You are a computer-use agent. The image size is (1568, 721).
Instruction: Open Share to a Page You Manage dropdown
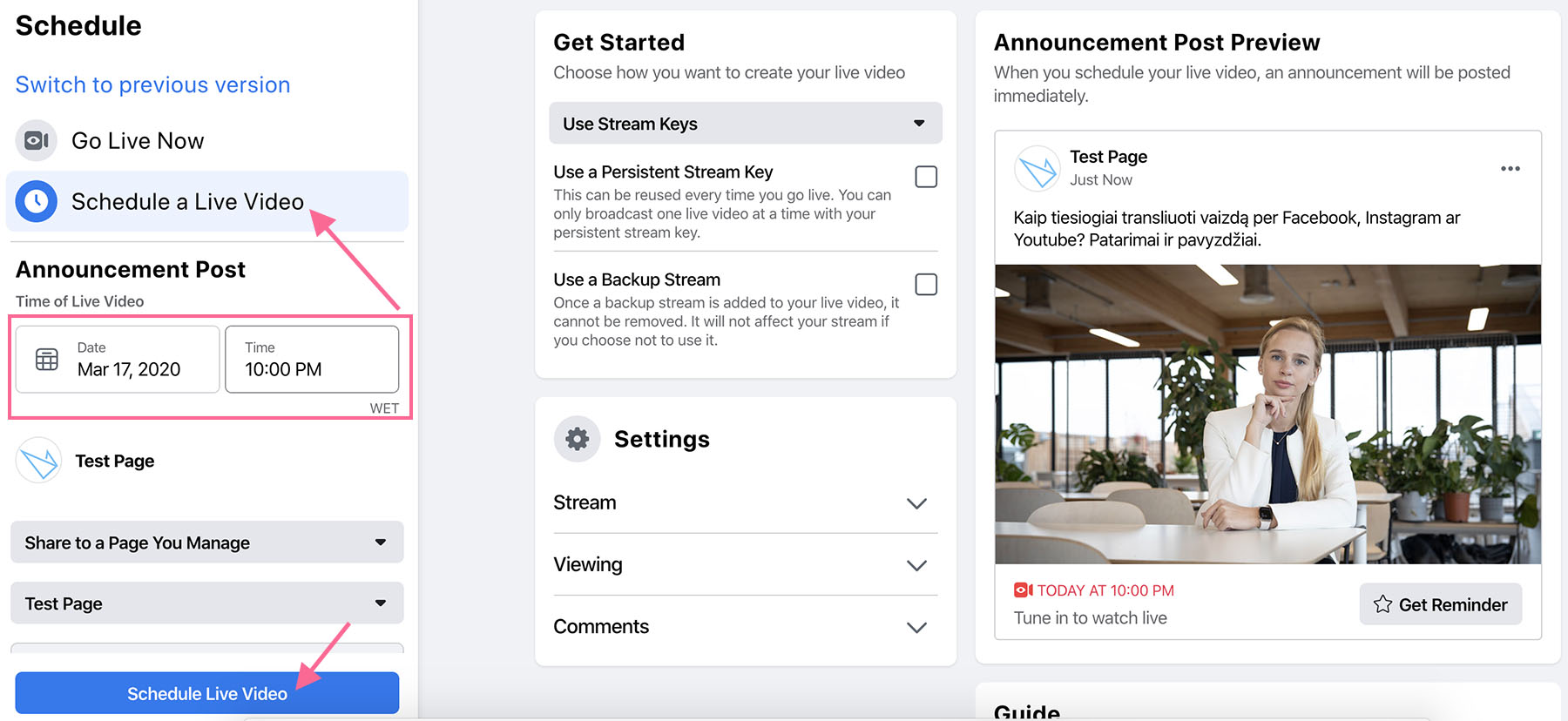coord(207,542)
